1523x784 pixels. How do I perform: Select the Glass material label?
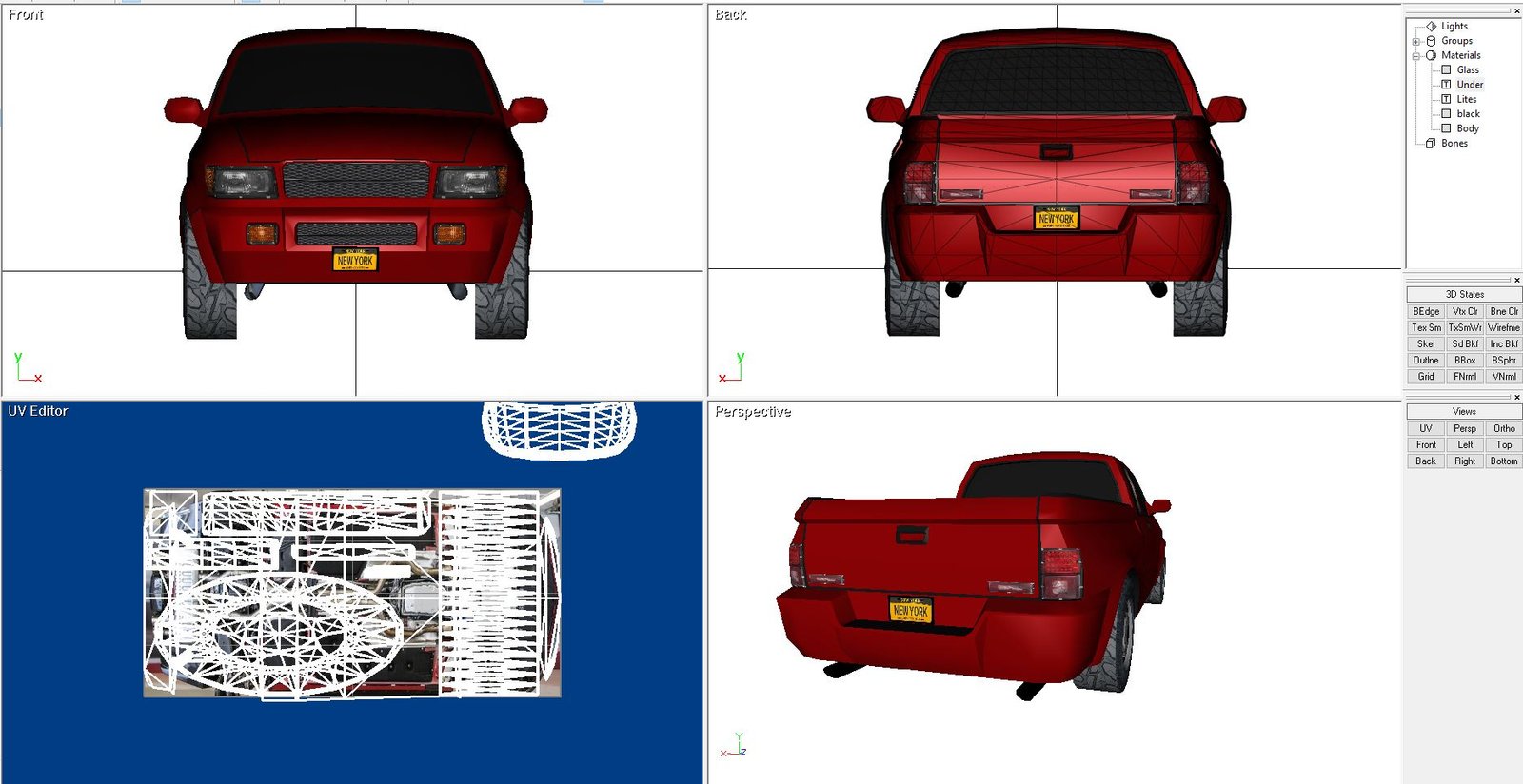tap(1468, 69)
